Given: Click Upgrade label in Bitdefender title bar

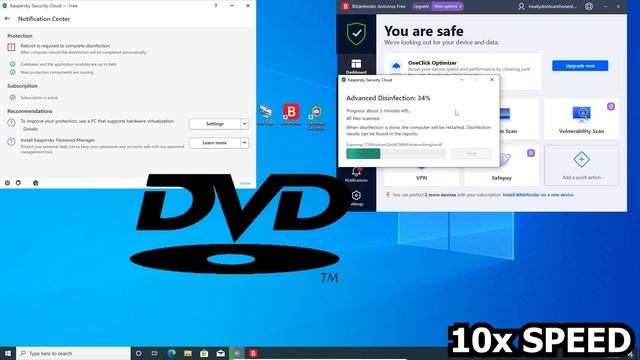Looking at the screenshot, I should (x=421, y=7).
